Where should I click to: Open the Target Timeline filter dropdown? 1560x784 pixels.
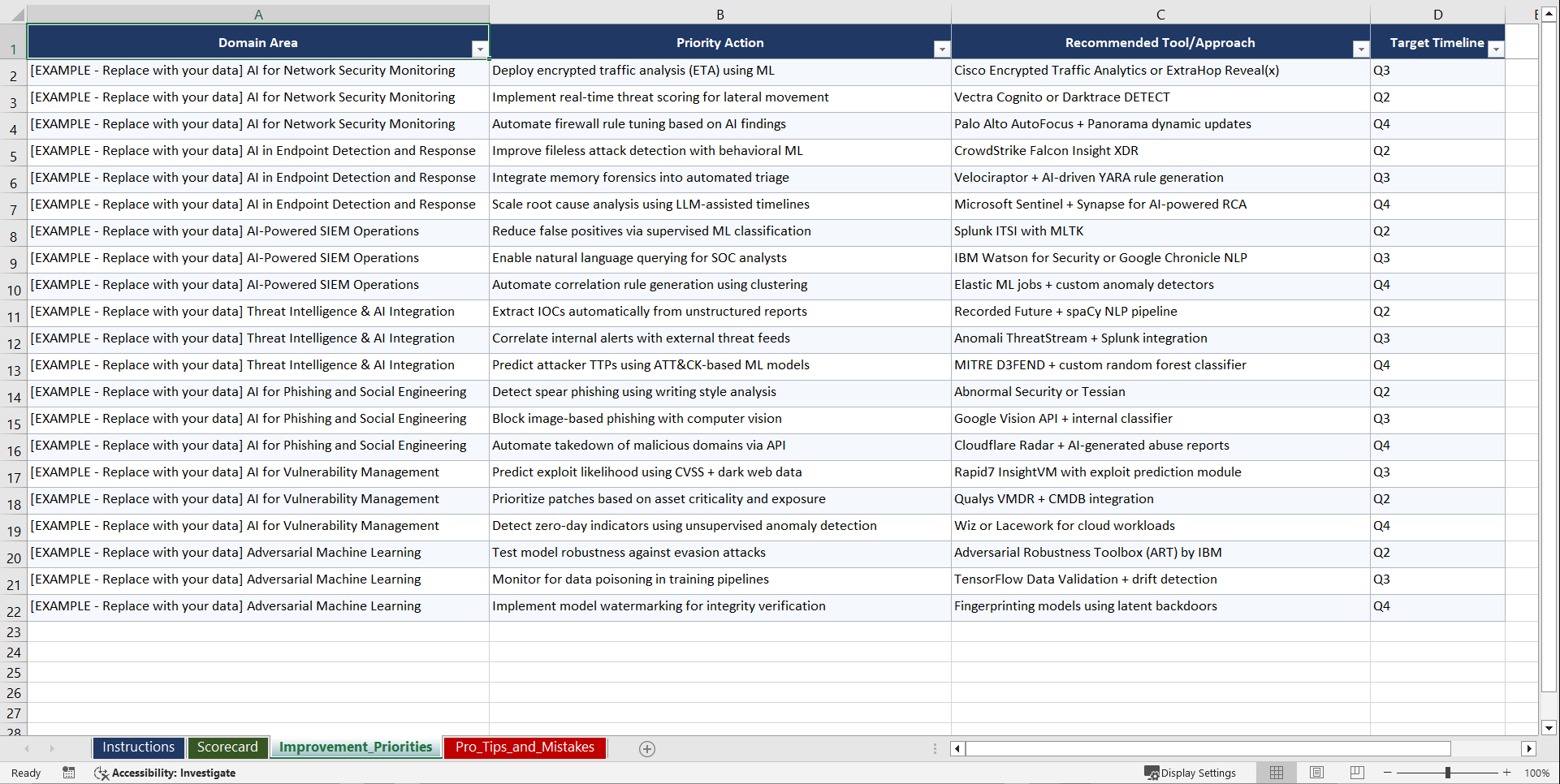(x=1497, y=49)
